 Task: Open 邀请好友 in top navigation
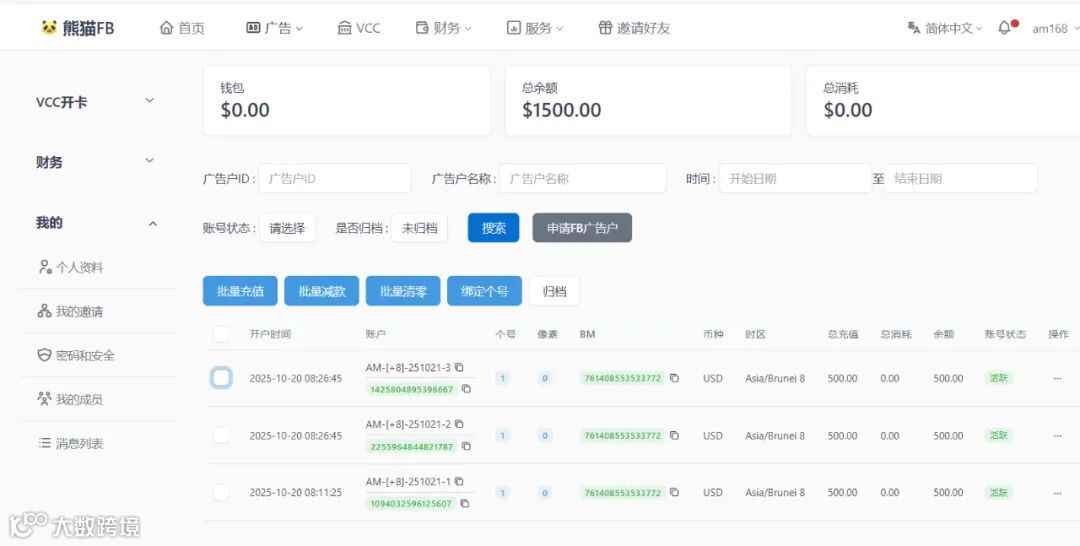[x=634, y=28]
